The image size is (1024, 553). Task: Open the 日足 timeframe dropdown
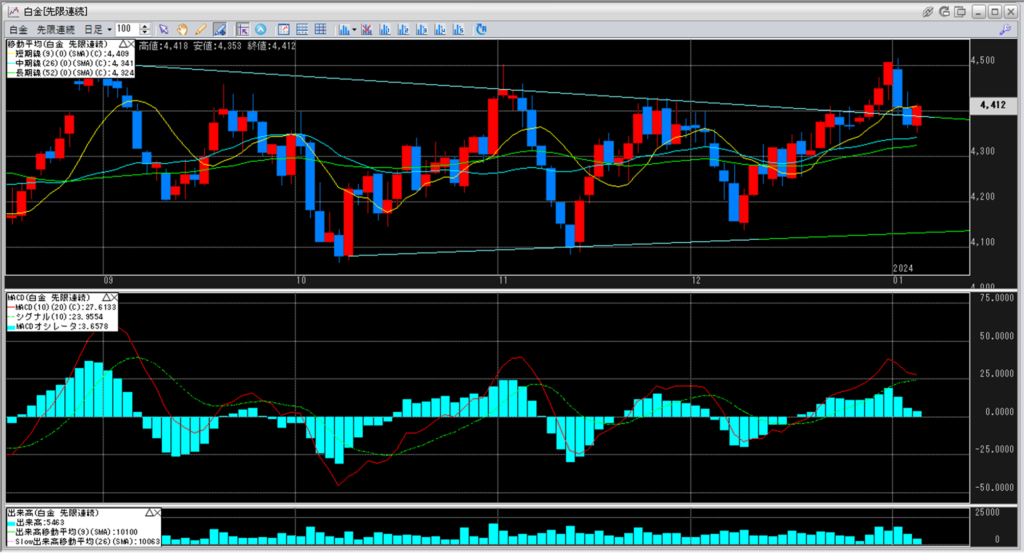97,29
